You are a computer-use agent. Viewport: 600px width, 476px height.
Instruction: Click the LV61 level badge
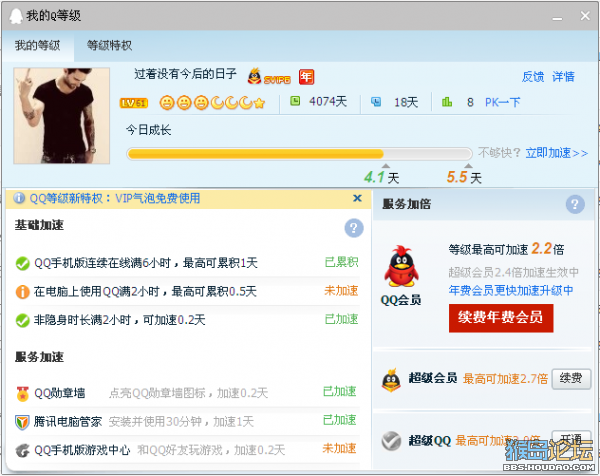click(x=134, y=103)
